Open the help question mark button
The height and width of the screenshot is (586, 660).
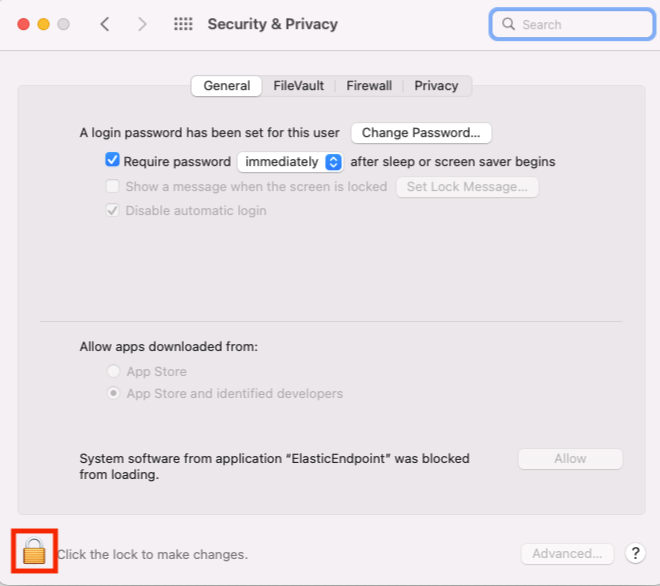(635, 553)
